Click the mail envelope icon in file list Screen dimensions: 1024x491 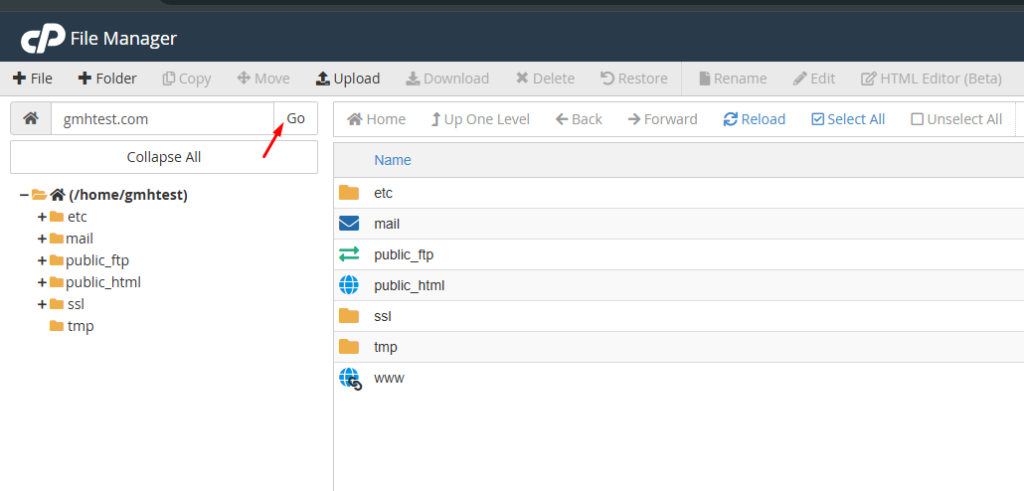(349, 224)
